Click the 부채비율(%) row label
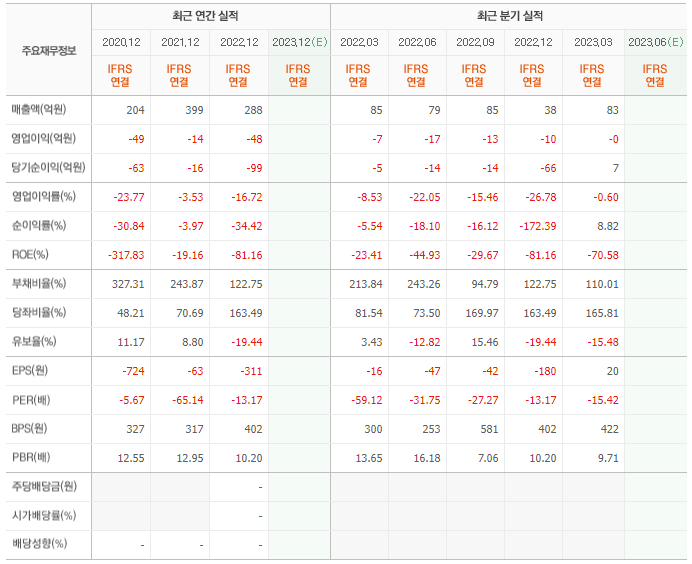The image size is (692, 564). coord(39,283)
